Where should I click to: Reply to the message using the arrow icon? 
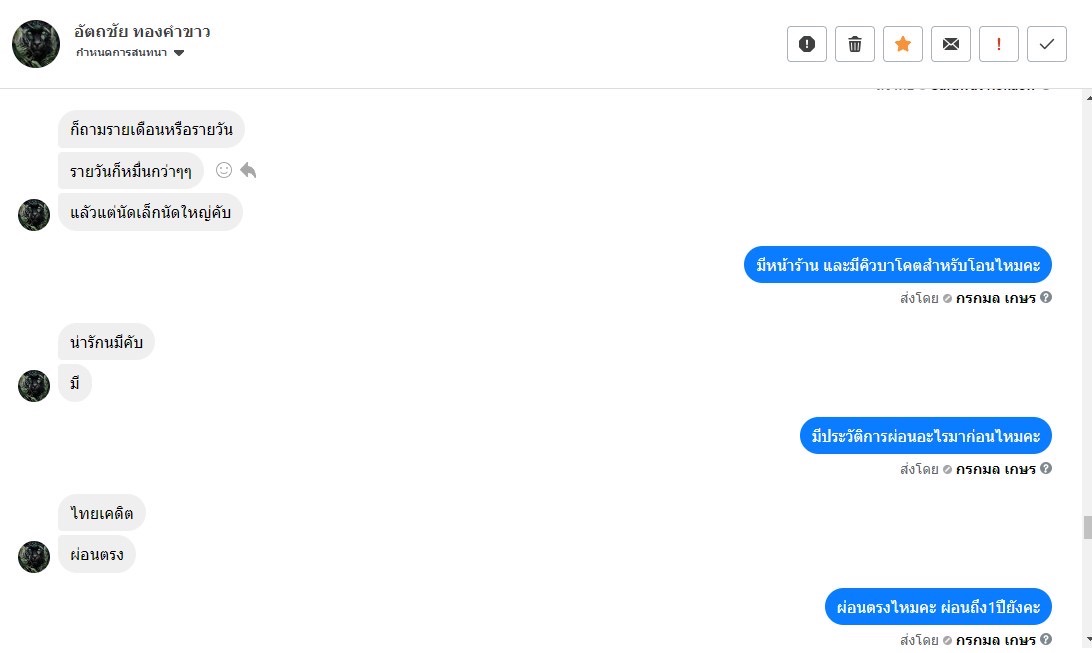[248, 171]
